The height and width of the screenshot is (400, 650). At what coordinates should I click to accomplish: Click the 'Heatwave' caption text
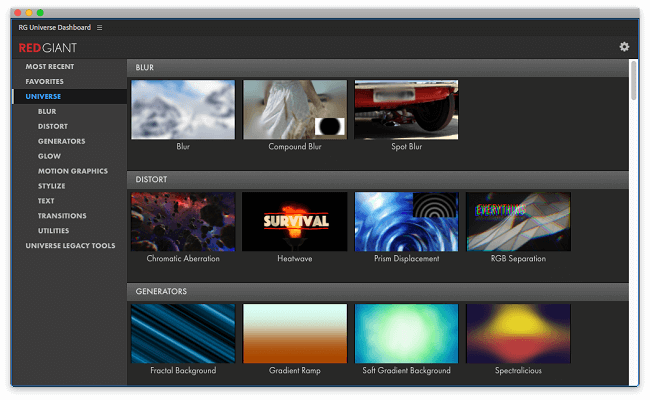tap(295, 258)
